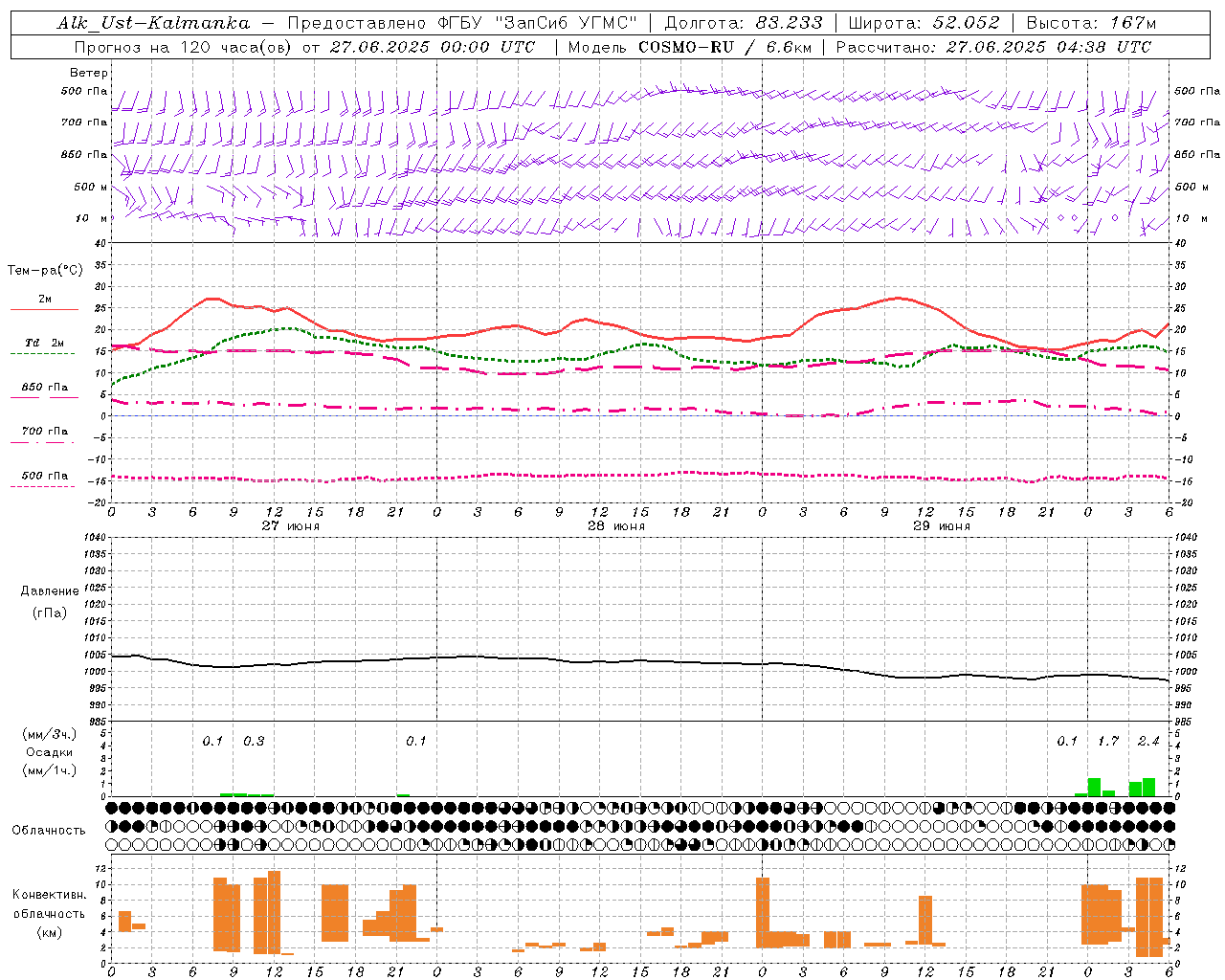The height and width of the screenshot is (980, 1225).
Task: Click the 27 июня date label
Action: pyautogui.click(x=291, y=525)
